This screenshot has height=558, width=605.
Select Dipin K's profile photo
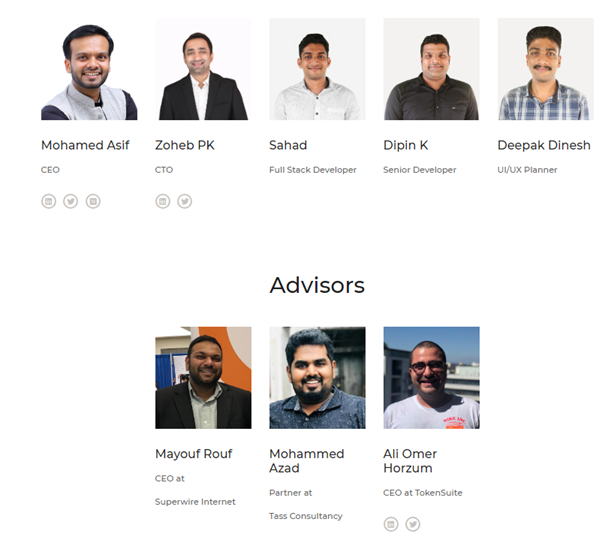431,69
